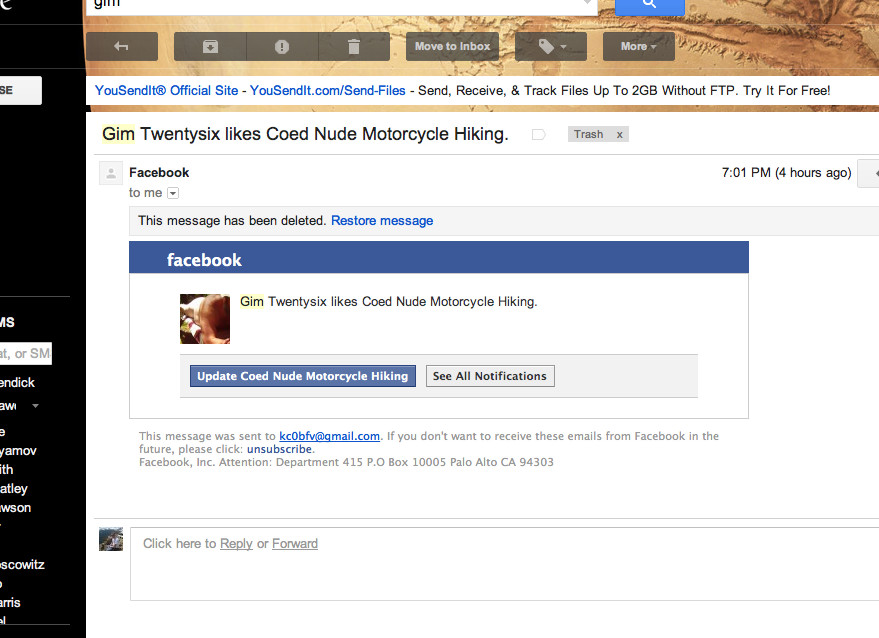The image size is (879, 638).
Task: Open the Labels tag dropdown
Action: click(x=551, y=47)
